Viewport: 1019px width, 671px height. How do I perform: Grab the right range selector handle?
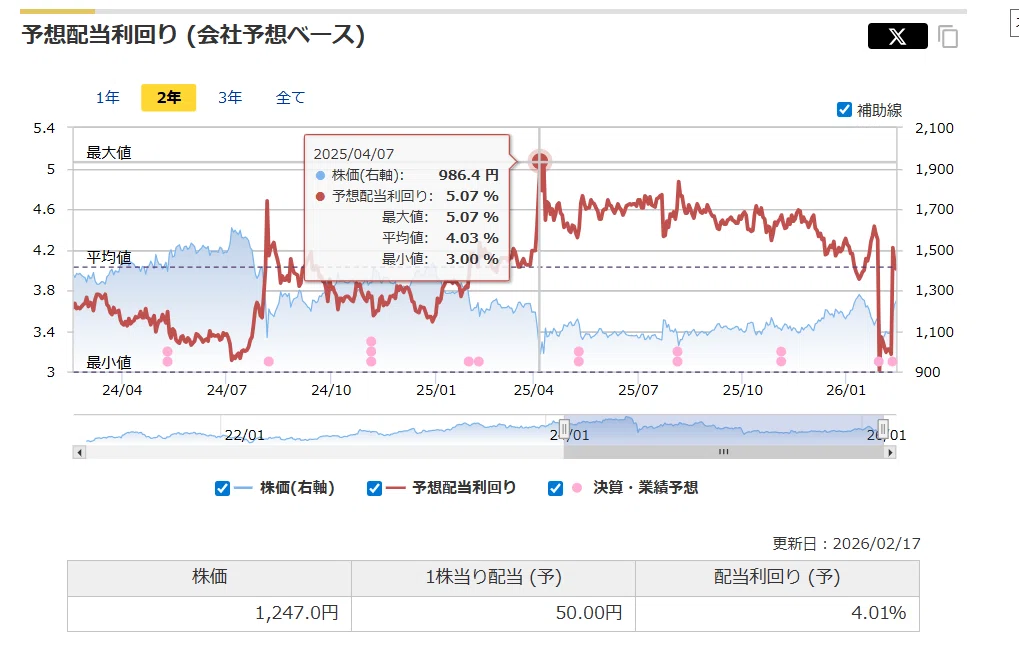[883, 429]
